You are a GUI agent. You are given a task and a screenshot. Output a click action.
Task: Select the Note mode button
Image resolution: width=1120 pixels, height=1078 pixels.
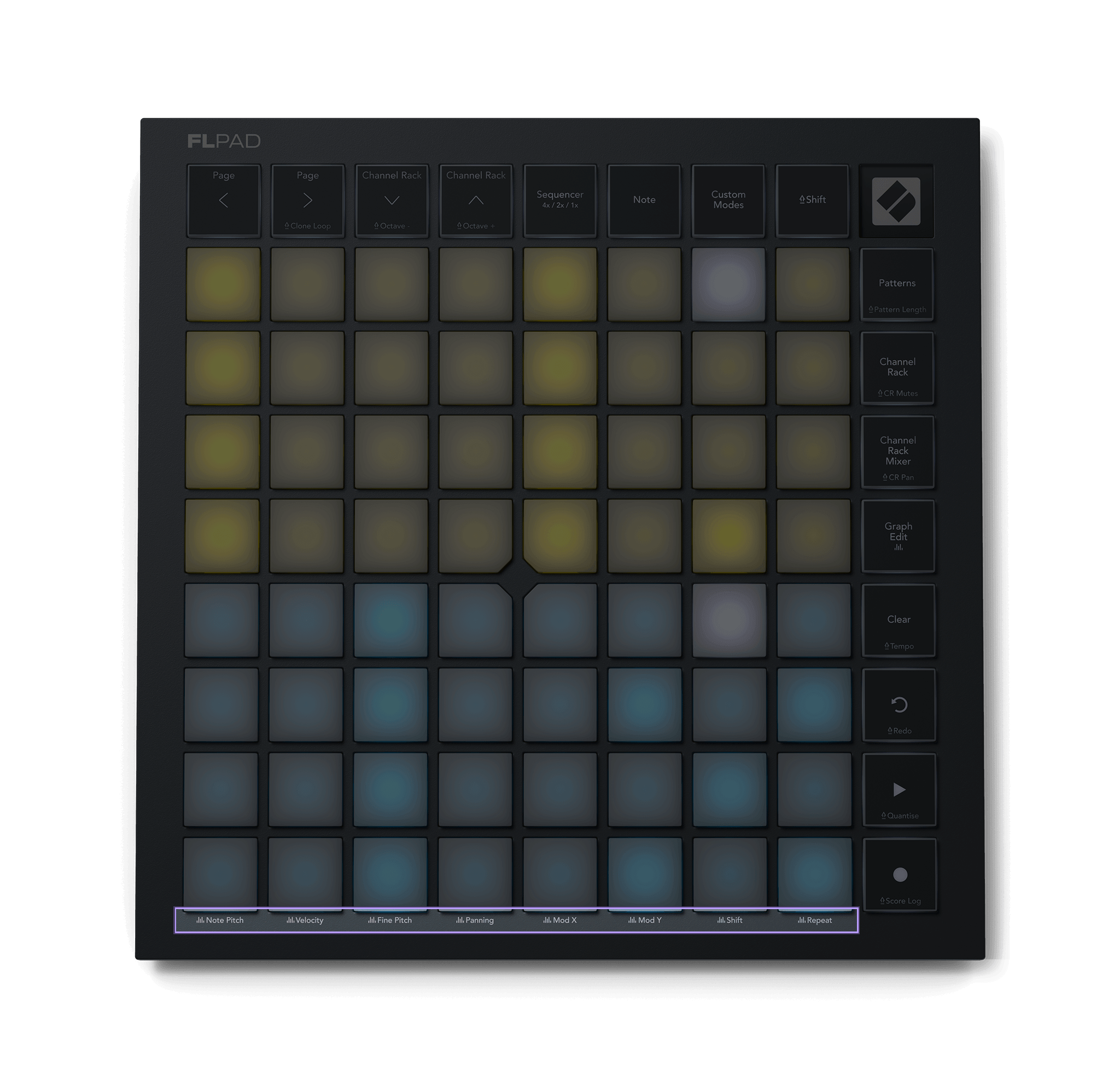pos(644,201)
